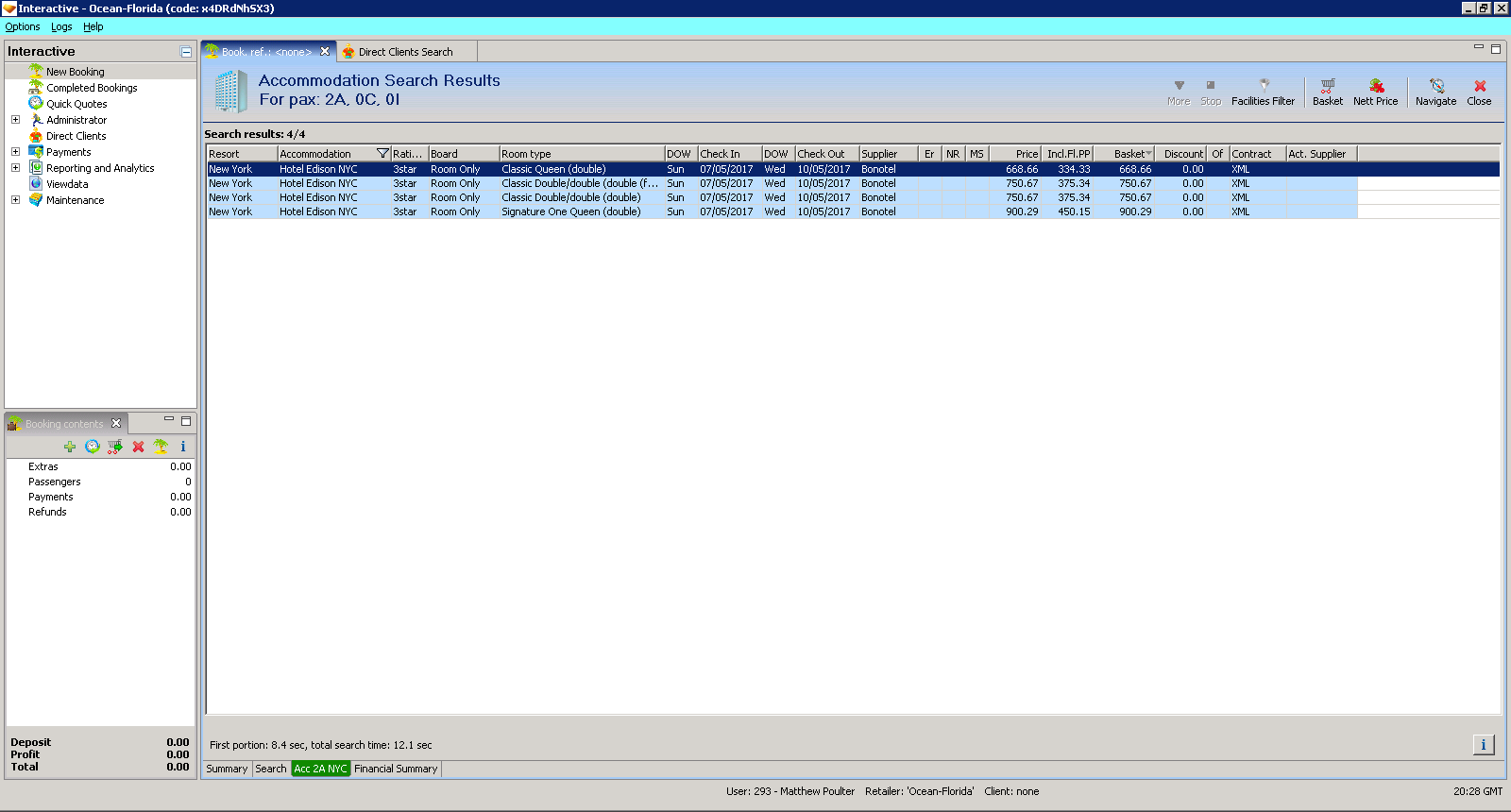Select the Extras row in Booking contents
Viewport: 1511px width, 812px height.
click(x=100, y=466)
